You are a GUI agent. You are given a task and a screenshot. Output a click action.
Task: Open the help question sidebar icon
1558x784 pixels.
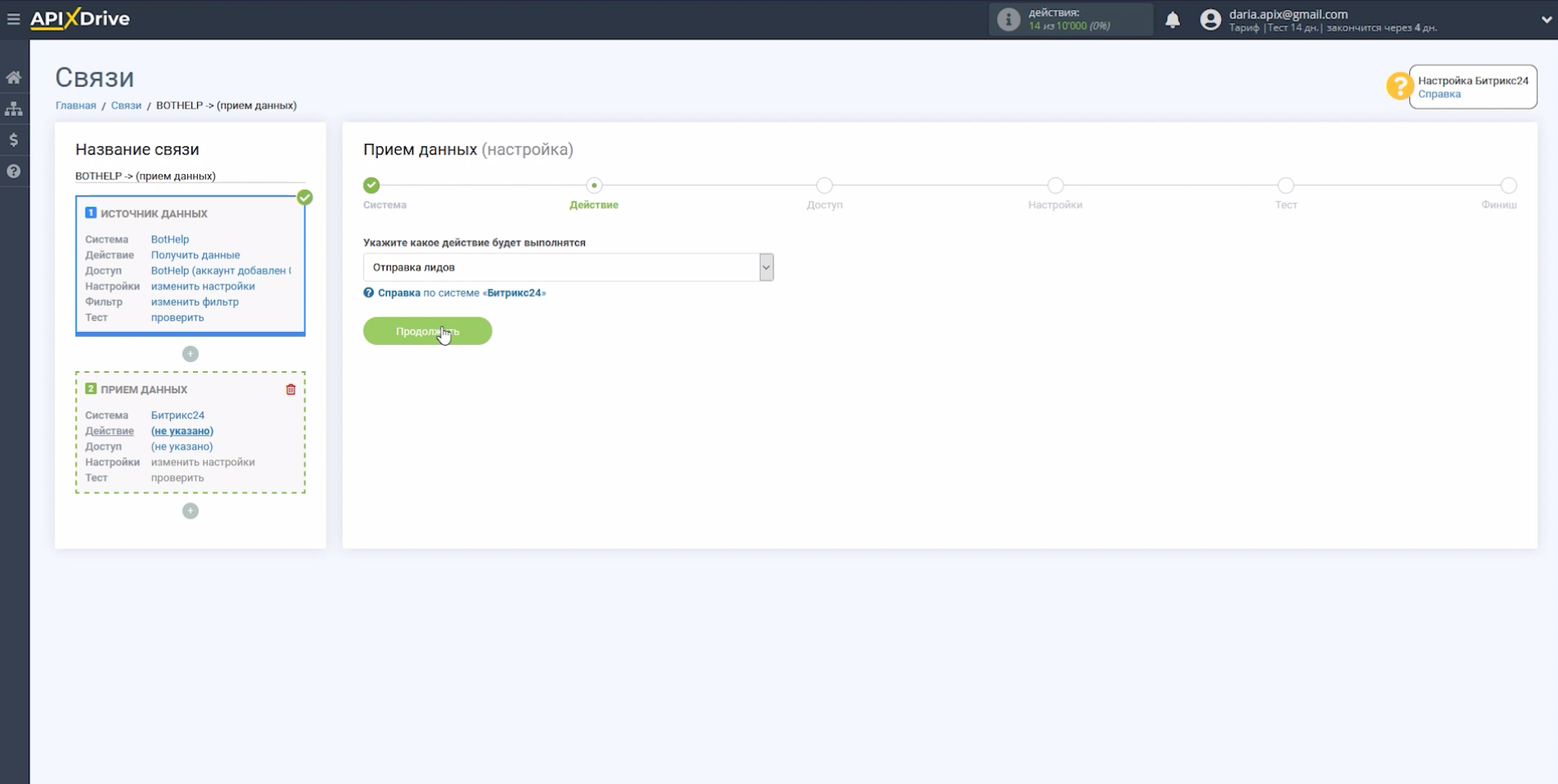[14, 171]
